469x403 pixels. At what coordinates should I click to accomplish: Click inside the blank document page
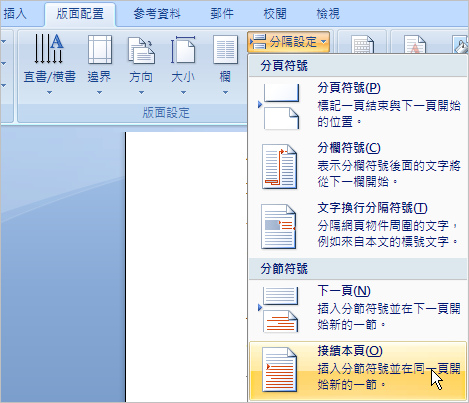(x=187, y=267)
